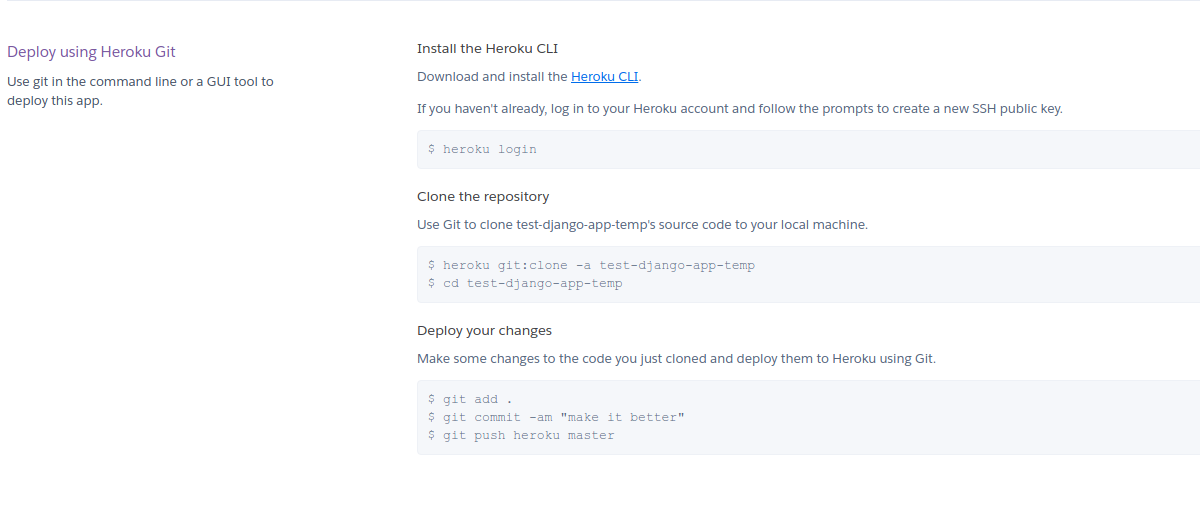The height and width of the screenshot is (505, 1200).
Task: Click the "heroku git:clone -a test-django-app-temp" command line
Action: (591, 265)
